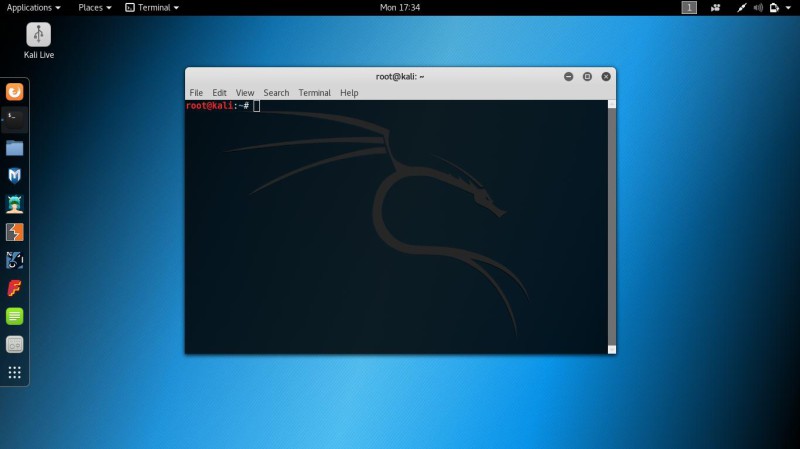Open the Help menu in terminal
The image size is (800, 449).
coord(349,93)
